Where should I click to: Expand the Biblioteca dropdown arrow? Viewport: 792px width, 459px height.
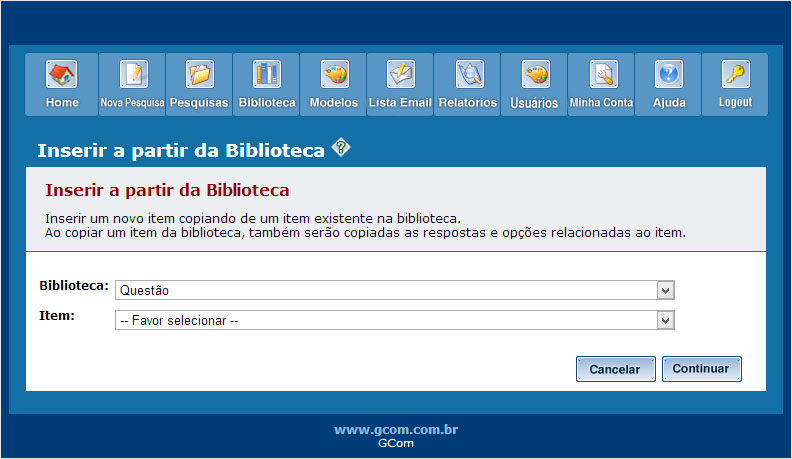point(665,290)
